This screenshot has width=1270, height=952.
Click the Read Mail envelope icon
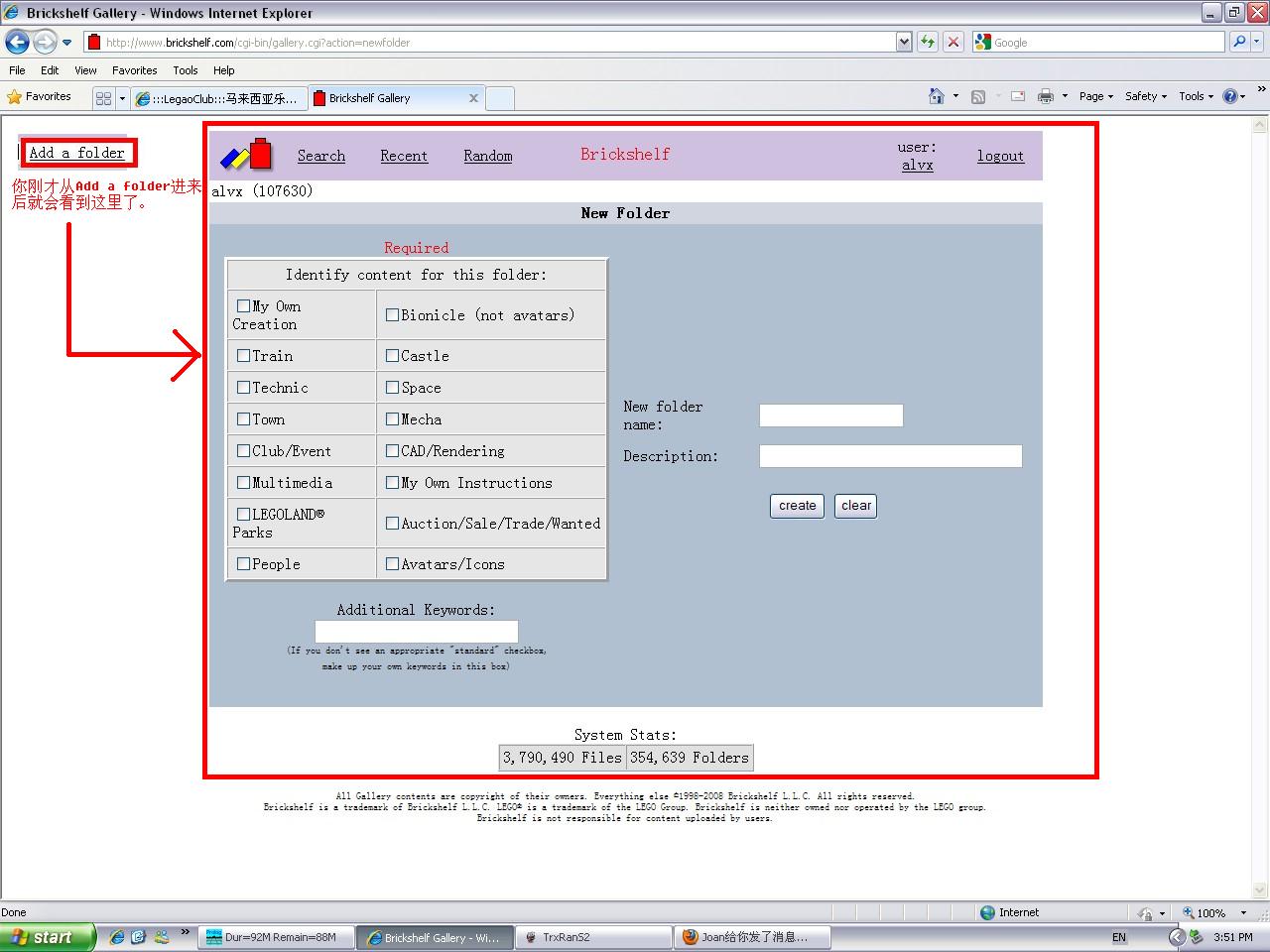point(1018,96)
